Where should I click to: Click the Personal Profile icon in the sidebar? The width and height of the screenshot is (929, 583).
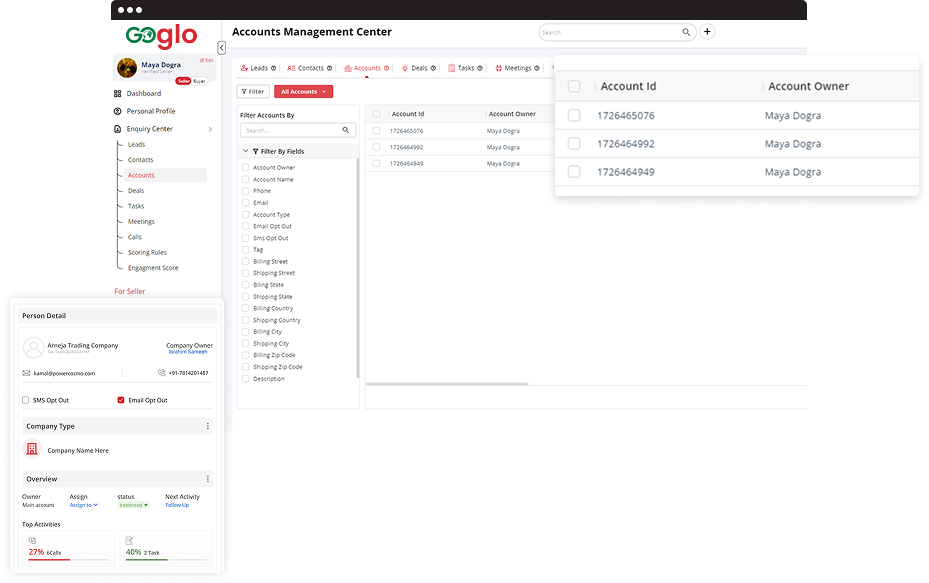coord(117,111)
